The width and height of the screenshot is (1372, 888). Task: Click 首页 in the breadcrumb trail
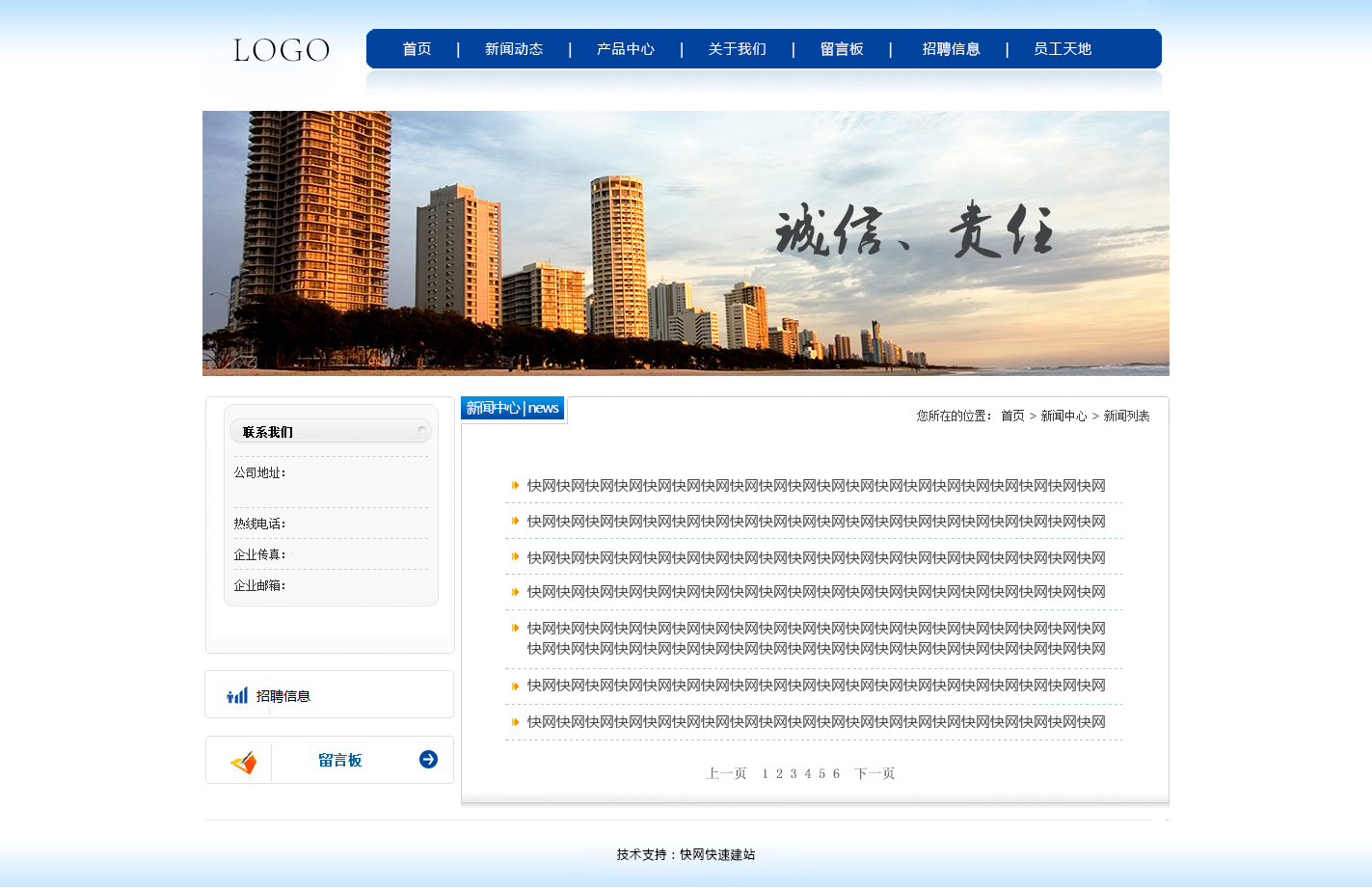pyautogui.click(x=1012, y=416)
